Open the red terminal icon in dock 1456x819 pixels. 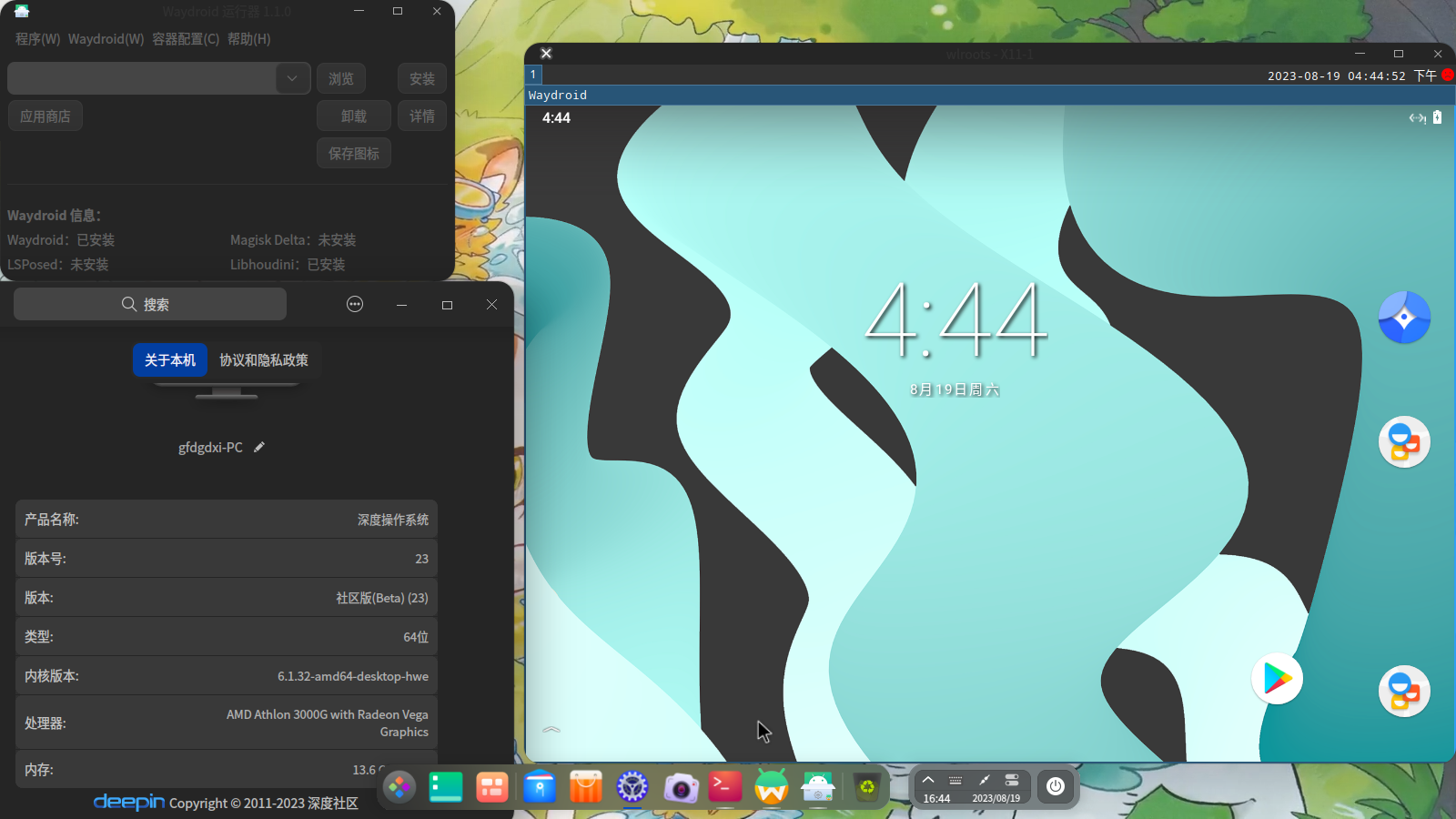point(725,786)
